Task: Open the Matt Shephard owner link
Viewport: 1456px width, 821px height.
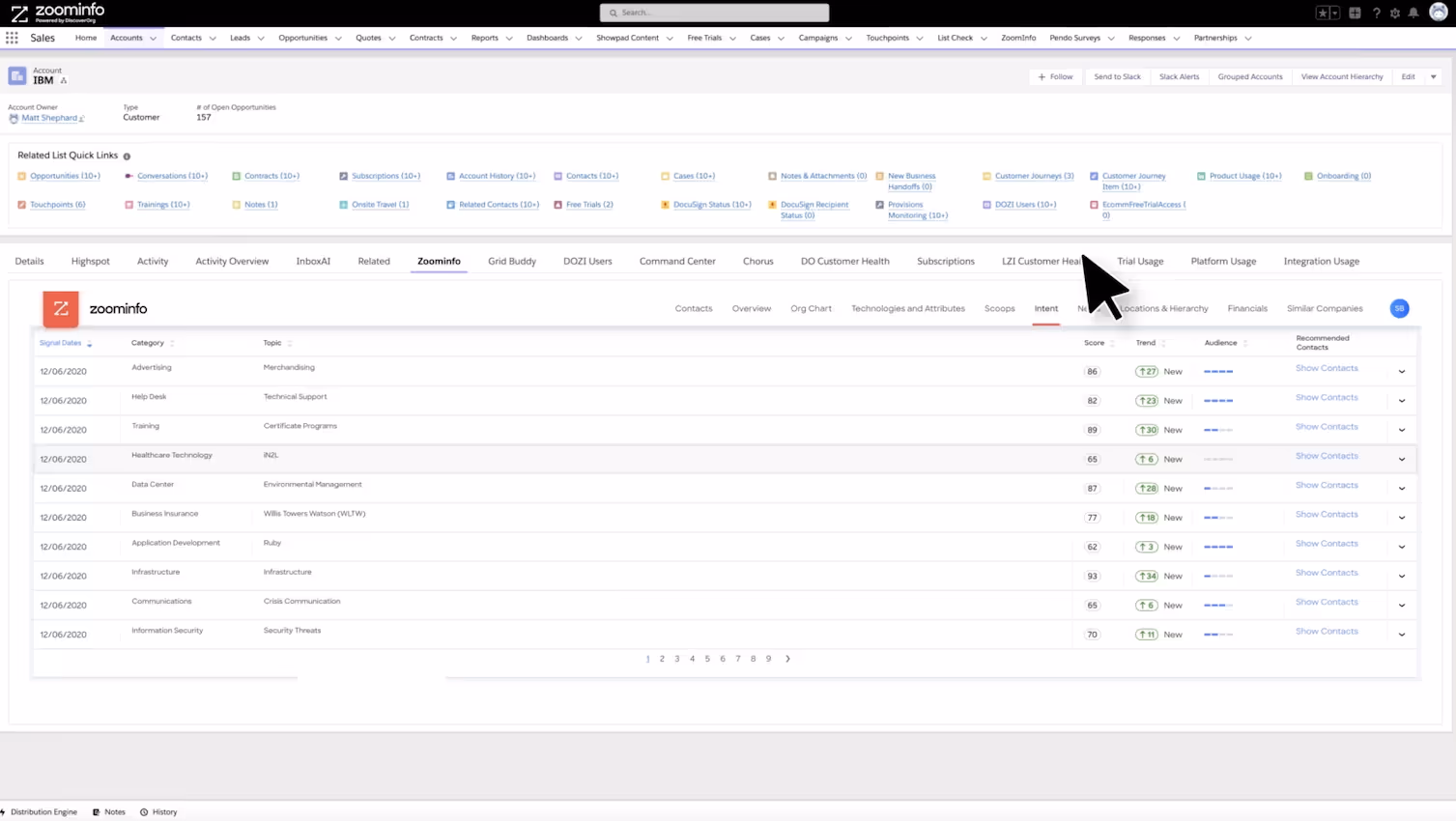Action: [49, 118]
